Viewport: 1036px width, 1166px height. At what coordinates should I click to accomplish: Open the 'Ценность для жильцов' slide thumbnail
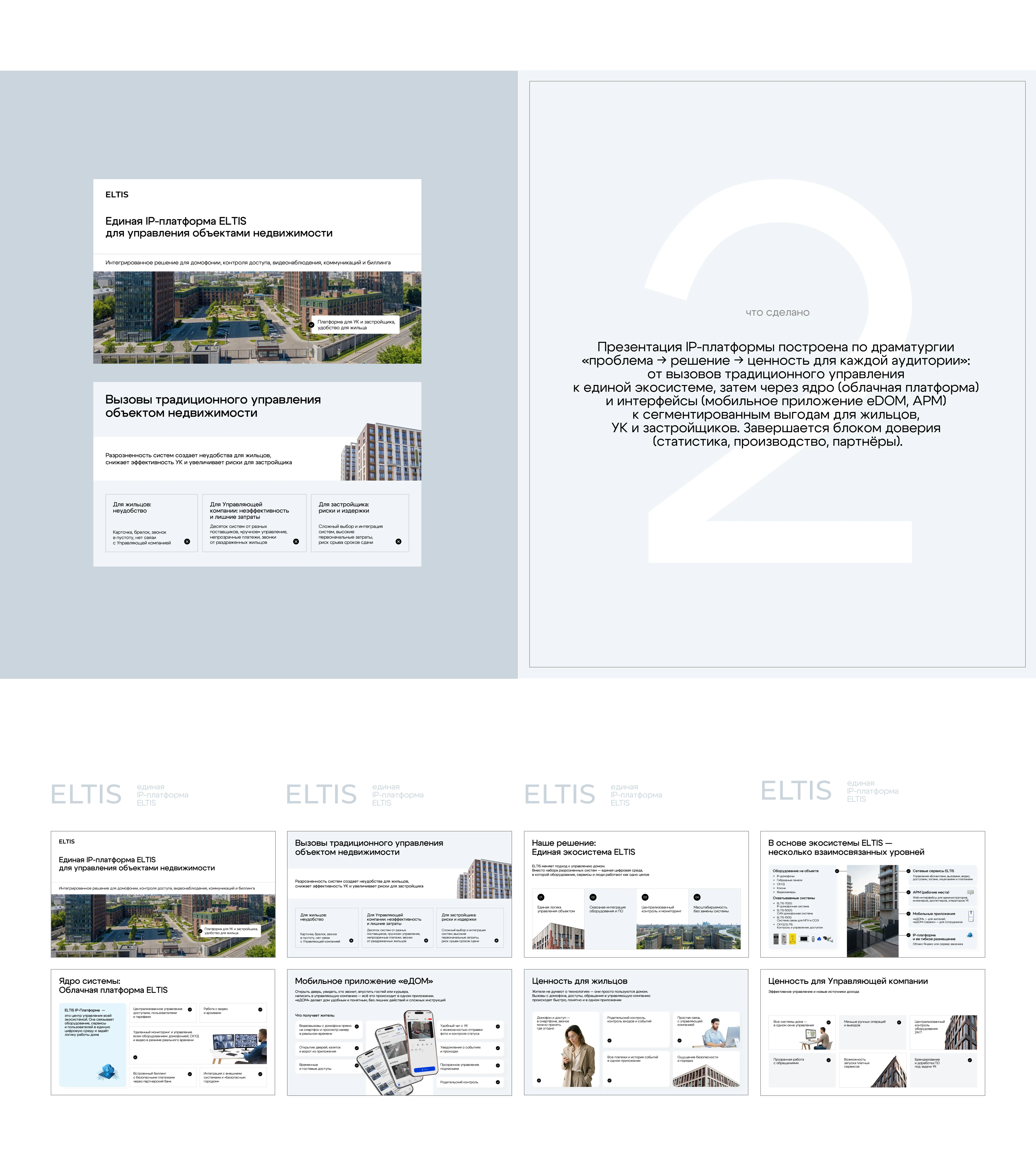pos(636,1032)
